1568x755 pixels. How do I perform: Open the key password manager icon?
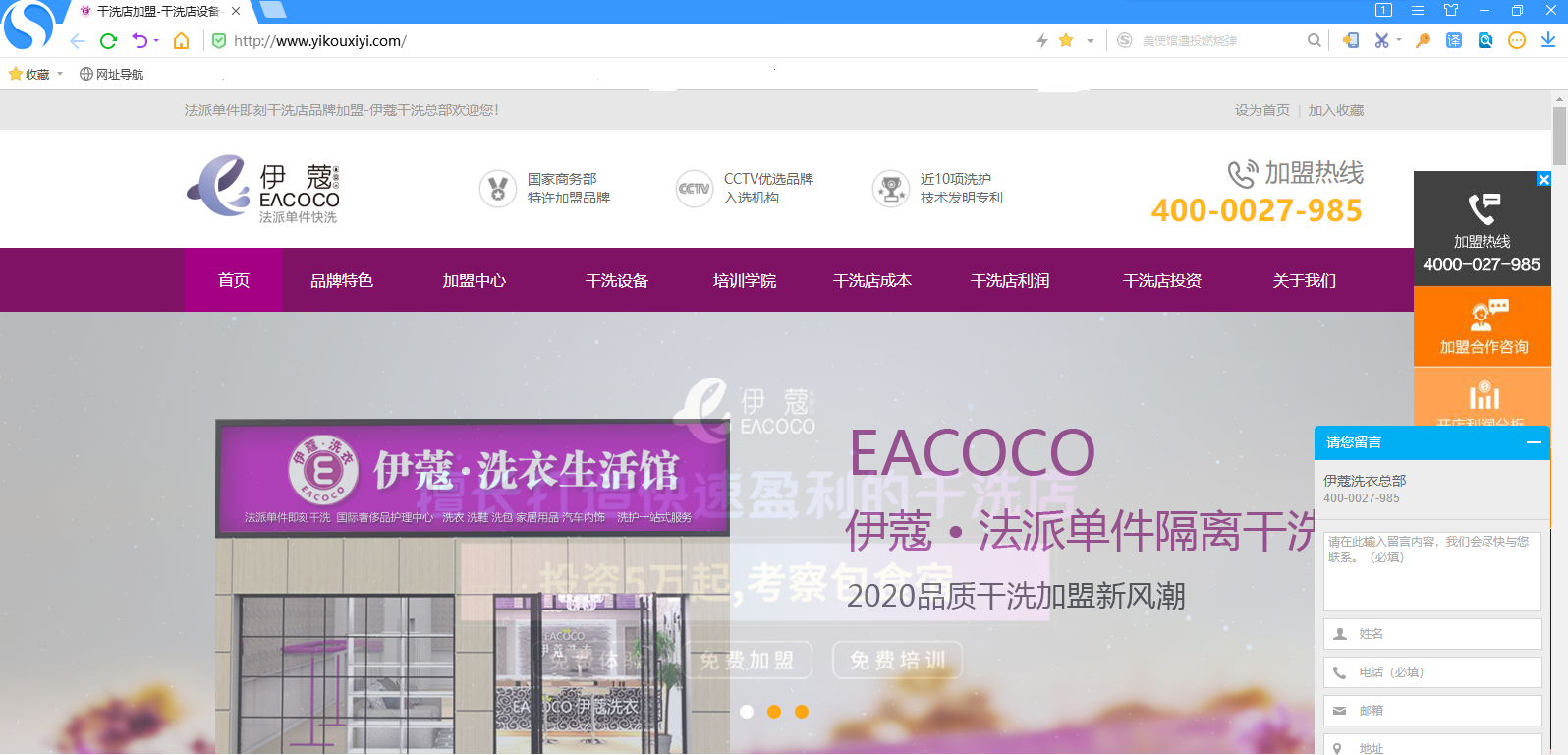click(1423, 40)
